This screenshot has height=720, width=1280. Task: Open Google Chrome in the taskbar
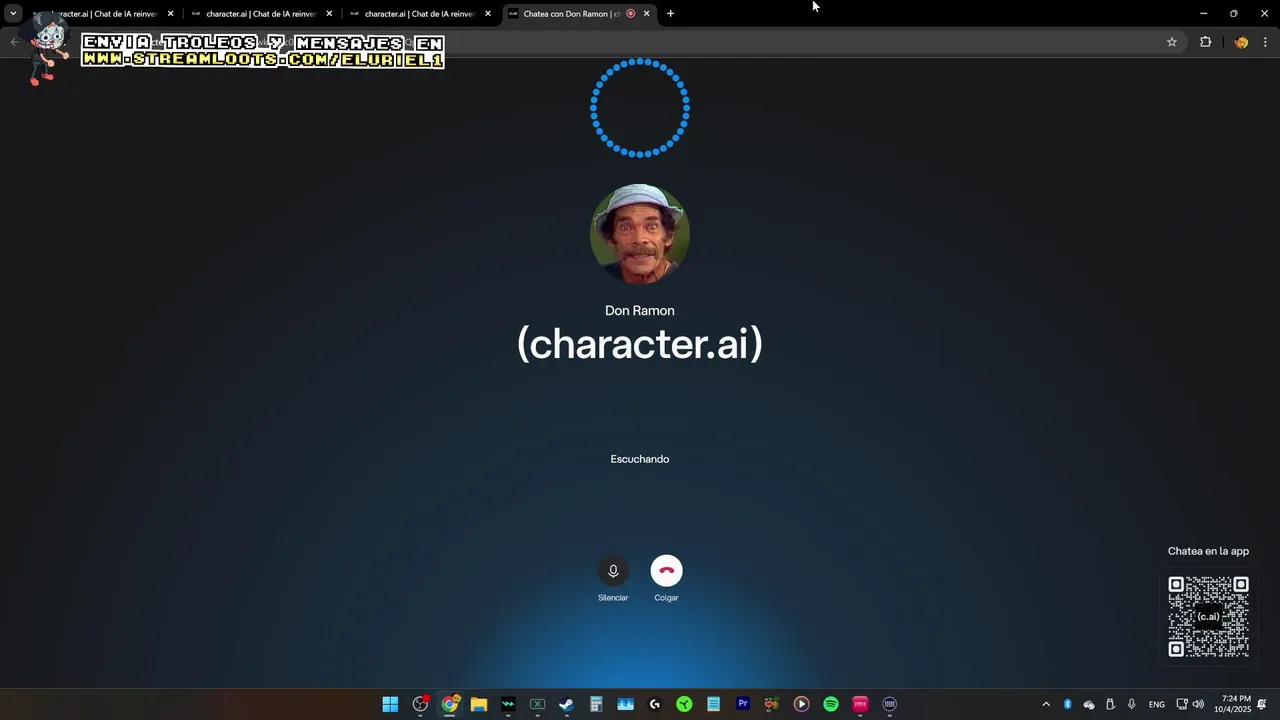(x=450, y=704)
